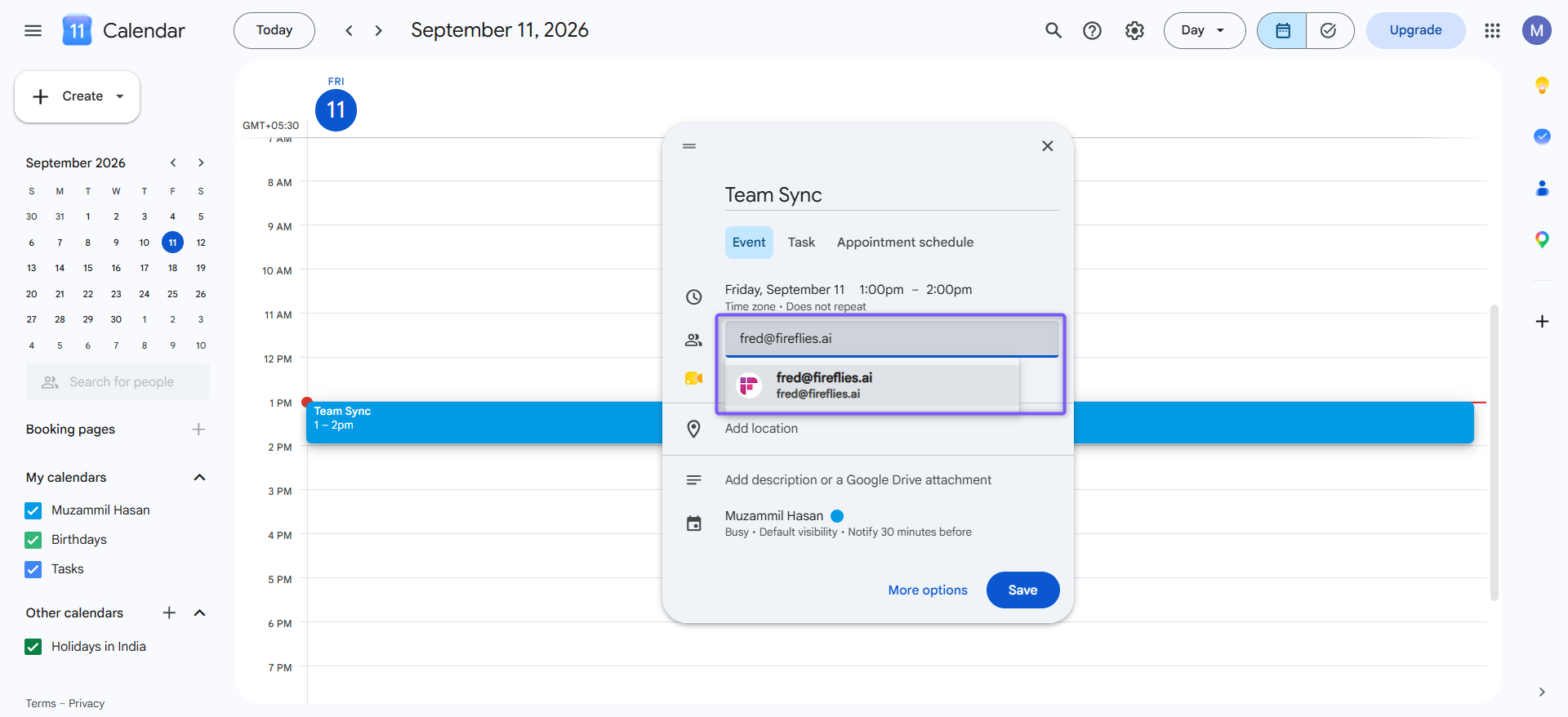Click the Search for people field
This screenshot has width=1568, height=717.
tap(118, 382)
